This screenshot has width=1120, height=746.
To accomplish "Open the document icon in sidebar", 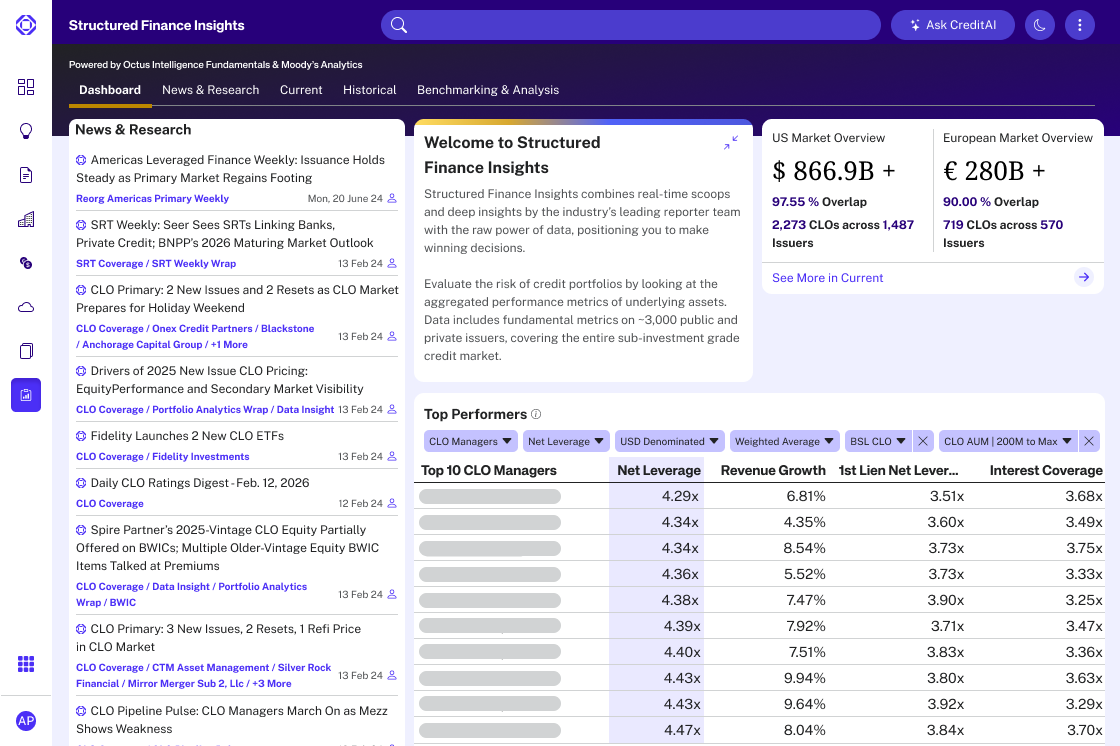I will point(26,175).
